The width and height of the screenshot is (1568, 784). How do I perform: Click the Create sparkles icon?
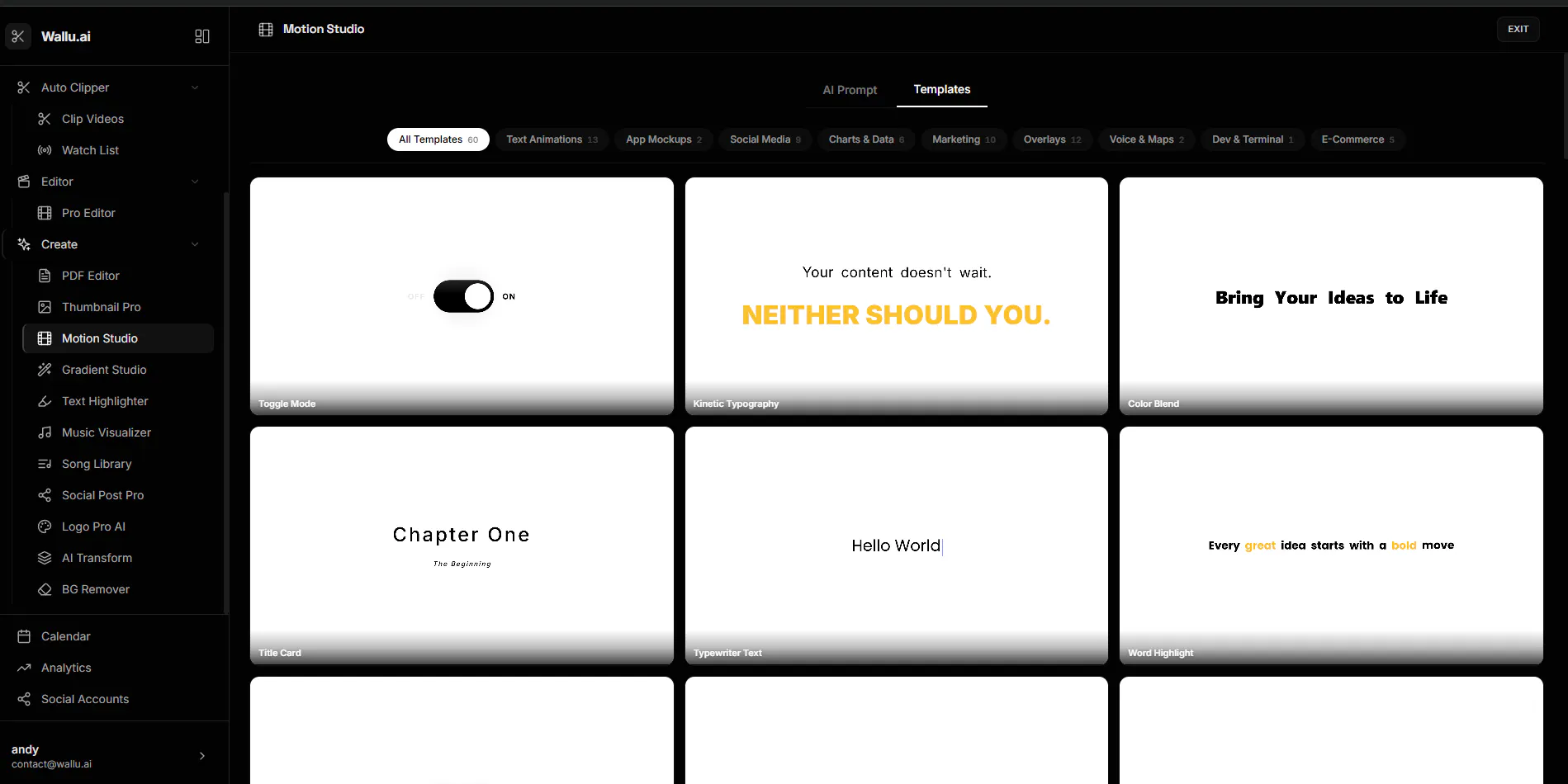[24, 244]
